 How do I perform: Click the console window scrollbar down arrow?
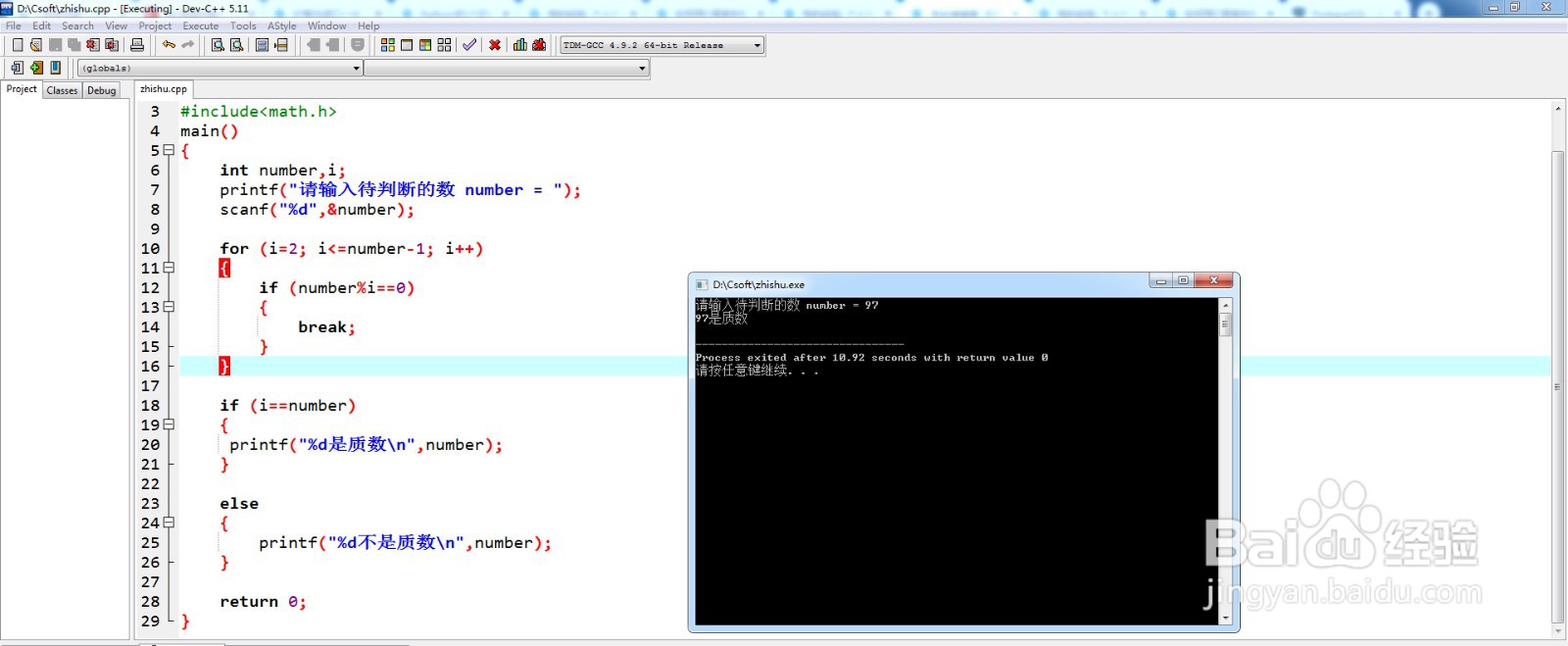tap(1225, 618)
